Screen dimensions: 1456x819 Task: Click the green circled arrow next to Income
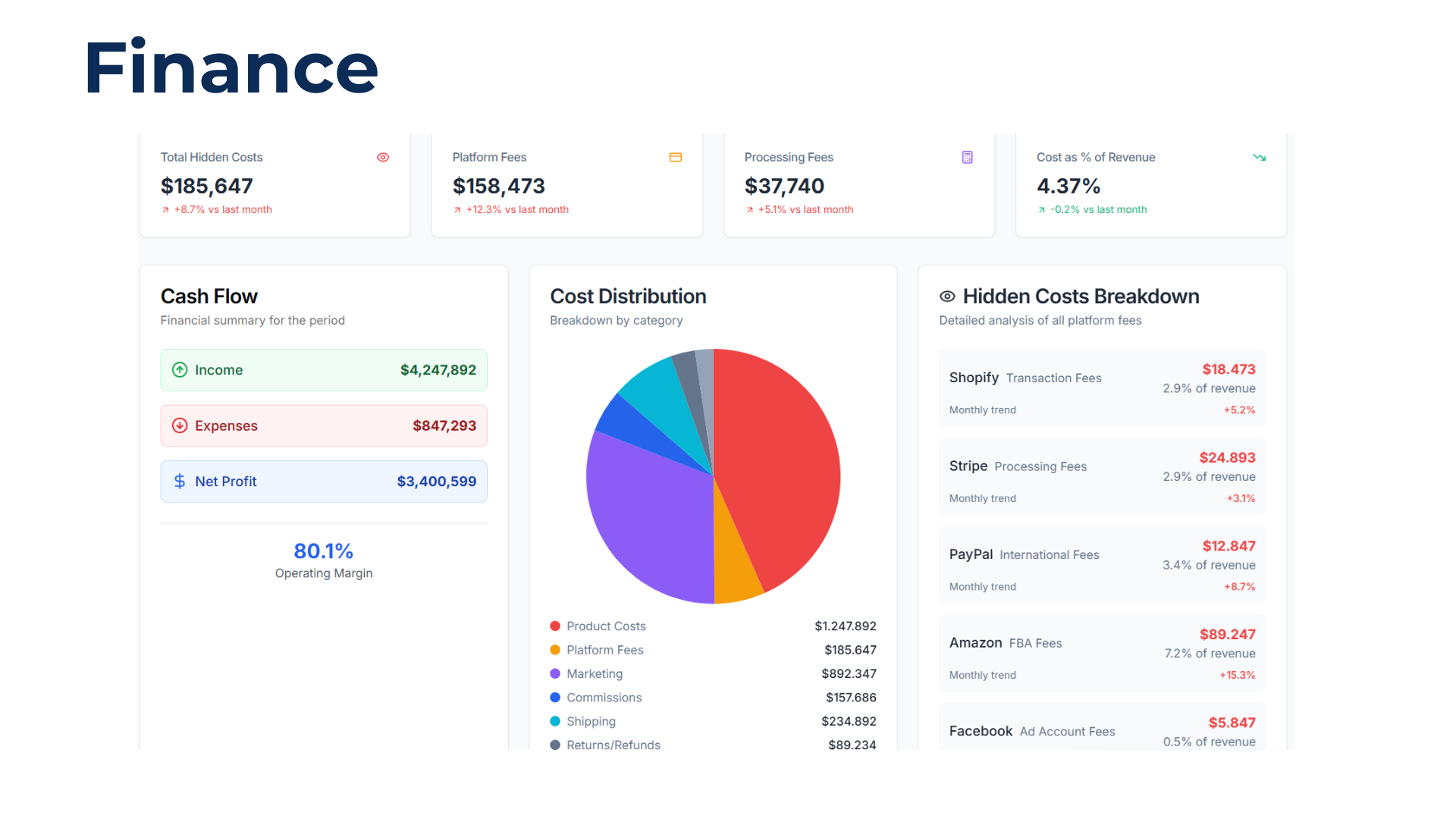pos(180,370)
